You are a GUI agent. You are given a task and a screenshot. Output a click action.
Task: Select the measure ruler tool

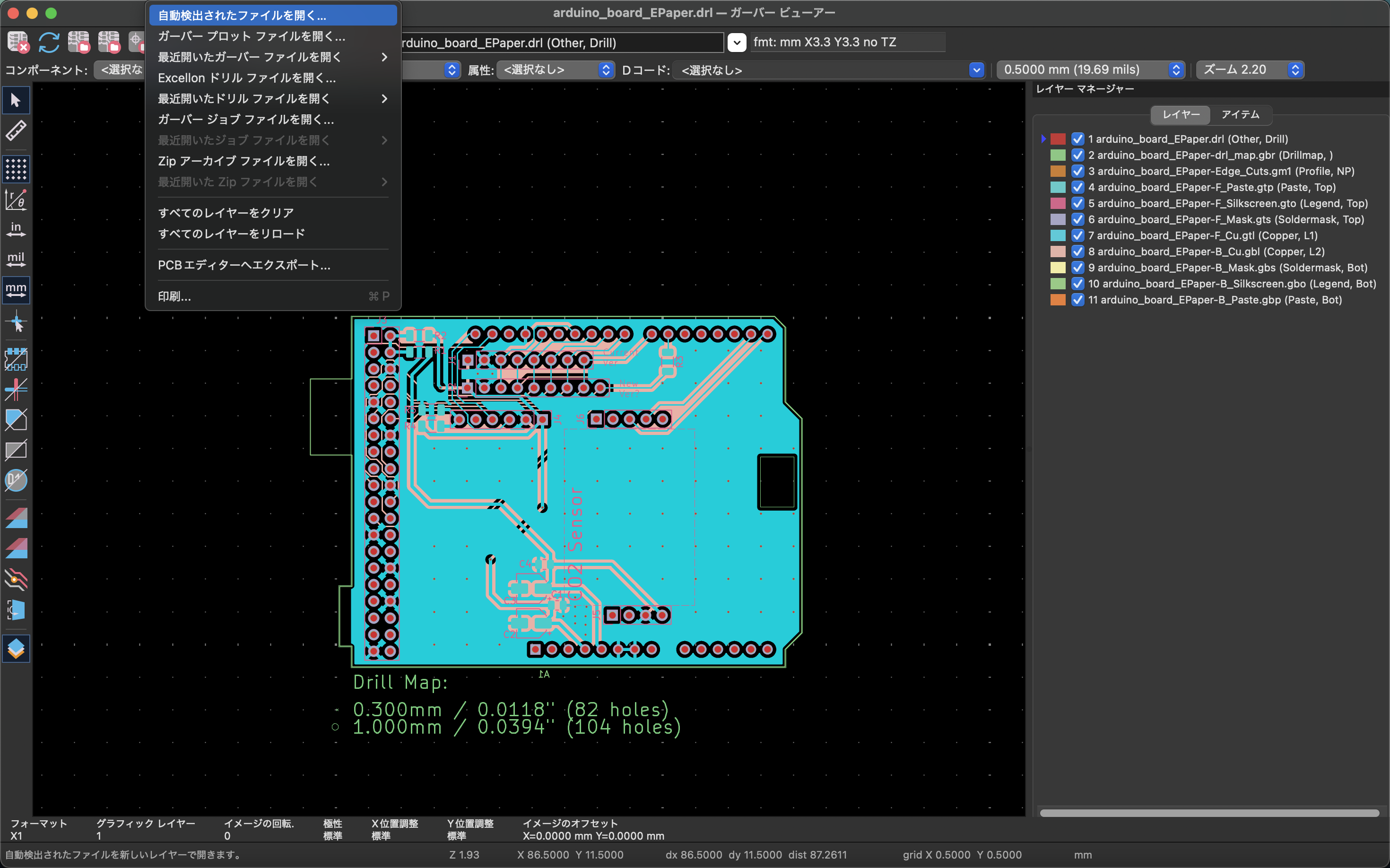click(x=16, y=131)
